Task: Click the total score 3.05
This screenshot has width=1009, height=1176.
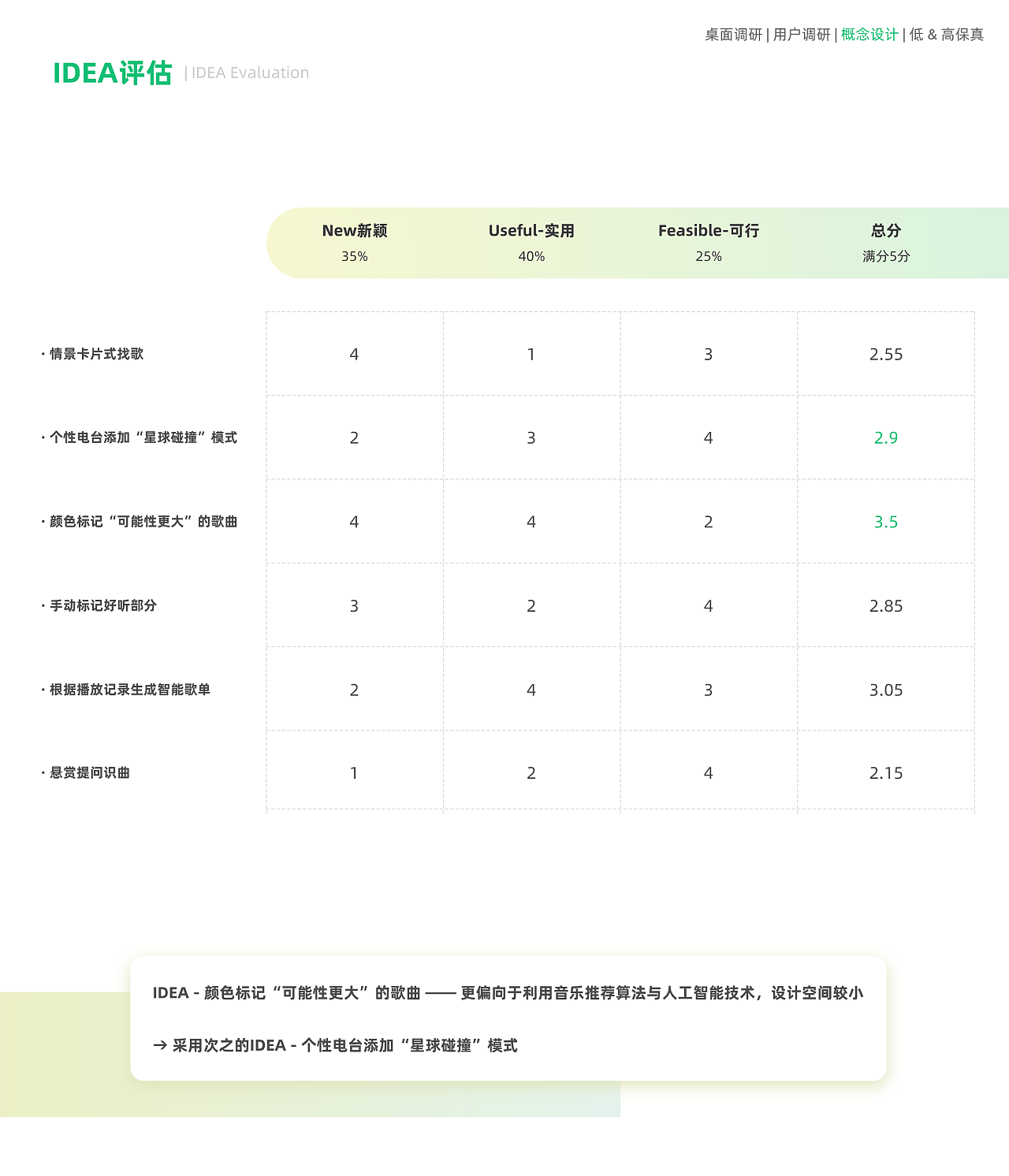Action: coord(886,690)
